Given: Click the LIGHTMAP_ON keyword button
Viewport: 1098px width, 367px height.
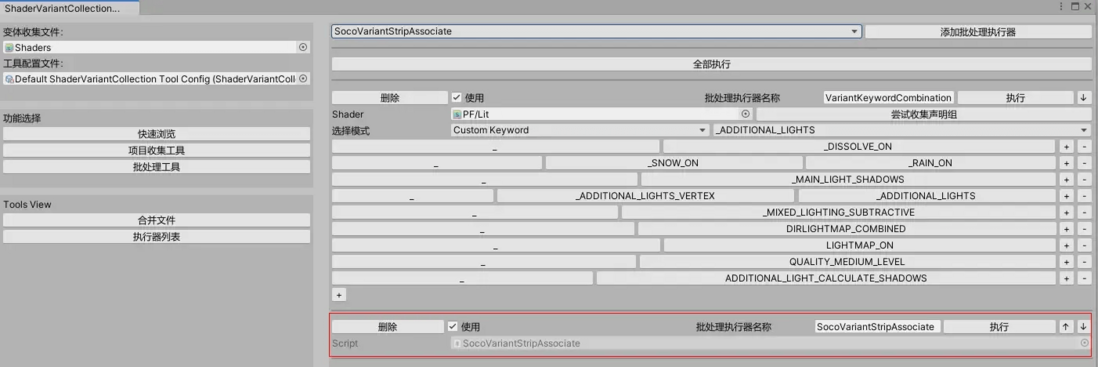Looking at the screenshot, I should [859, 245].
